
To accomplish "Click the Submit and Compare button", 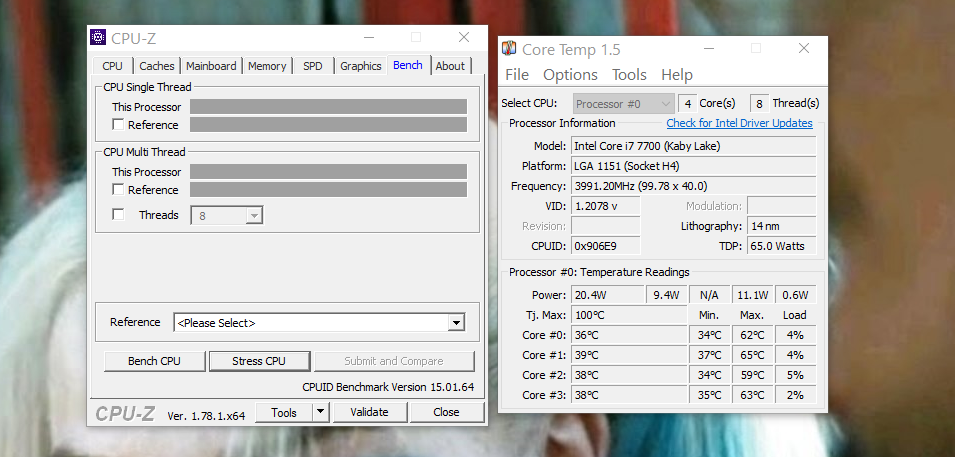I will click(393, 361).
